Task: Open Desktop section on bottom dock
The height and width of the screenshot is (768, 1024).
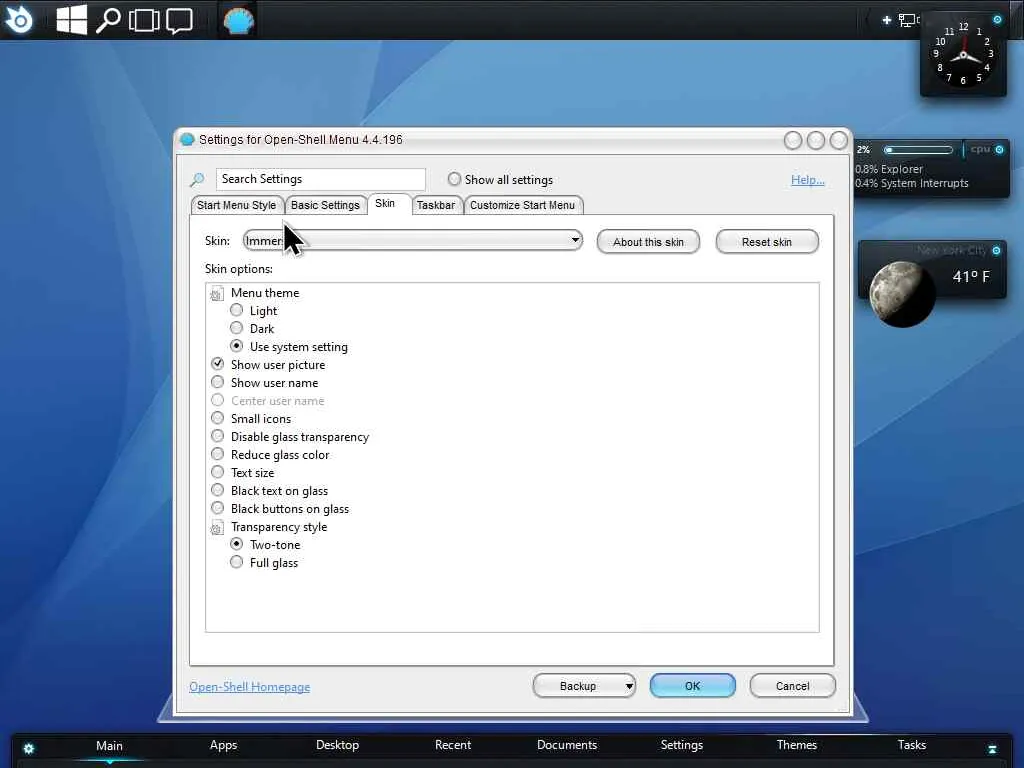Action: [338, 745]
